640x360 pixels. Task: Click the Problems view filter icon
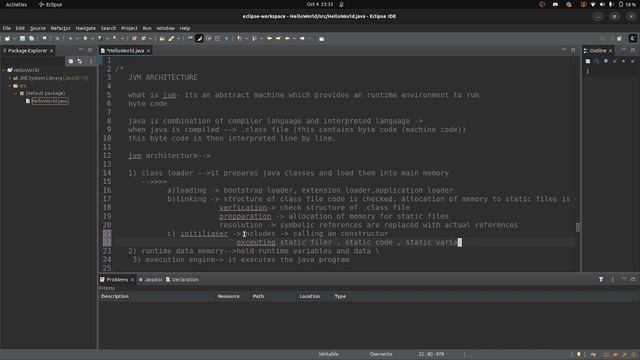click(x=601, y=279)
